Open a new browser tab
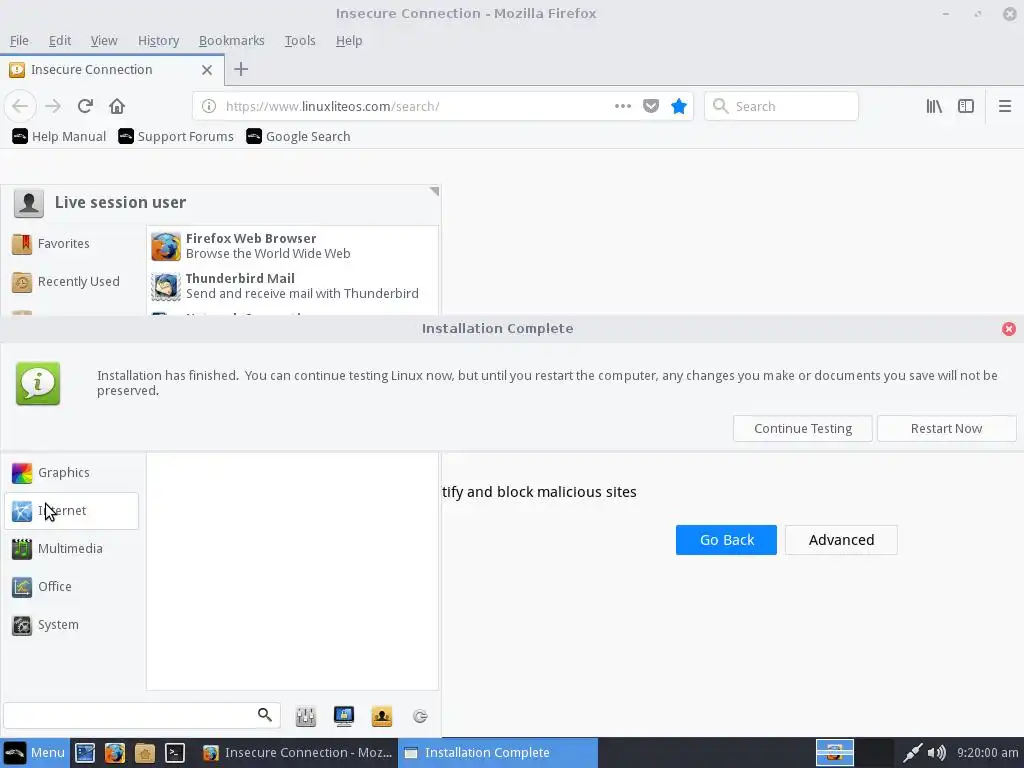This screenshot has width=1024, height=768. (241, 69)
